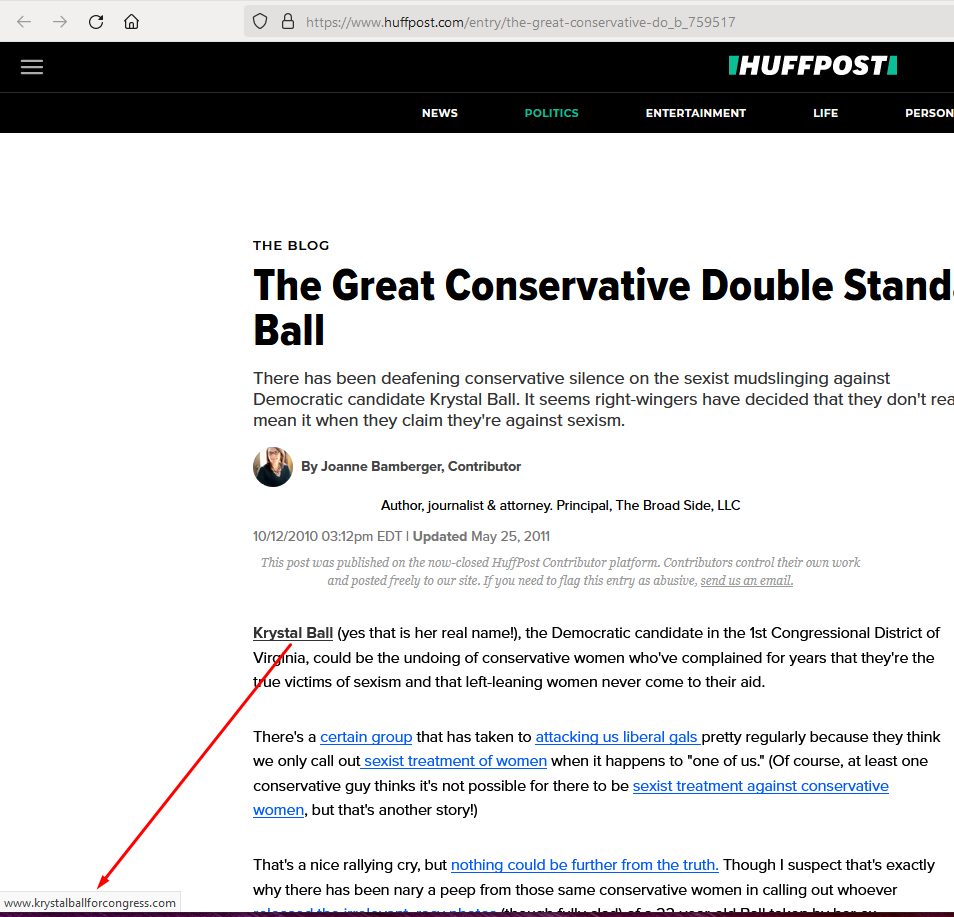Reload the page with the refresh icon
954x917 pixels.
point(96,22)
